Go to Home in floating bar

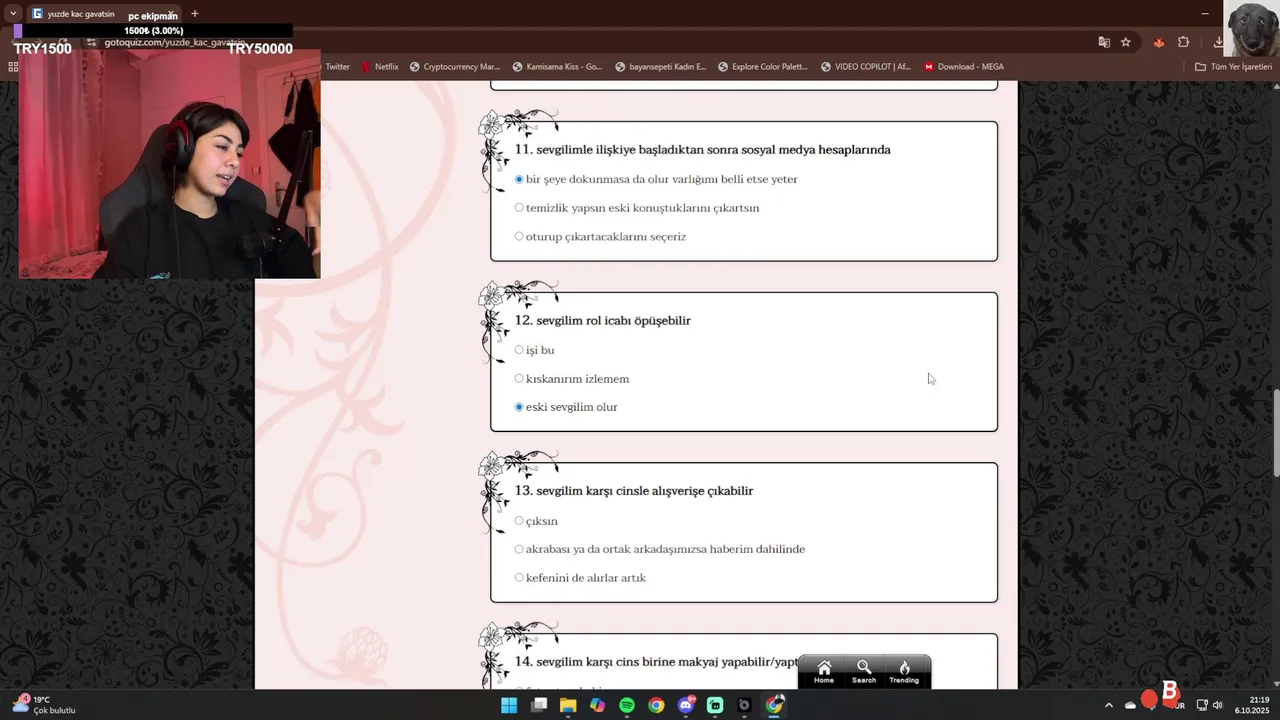pos(824,672)
